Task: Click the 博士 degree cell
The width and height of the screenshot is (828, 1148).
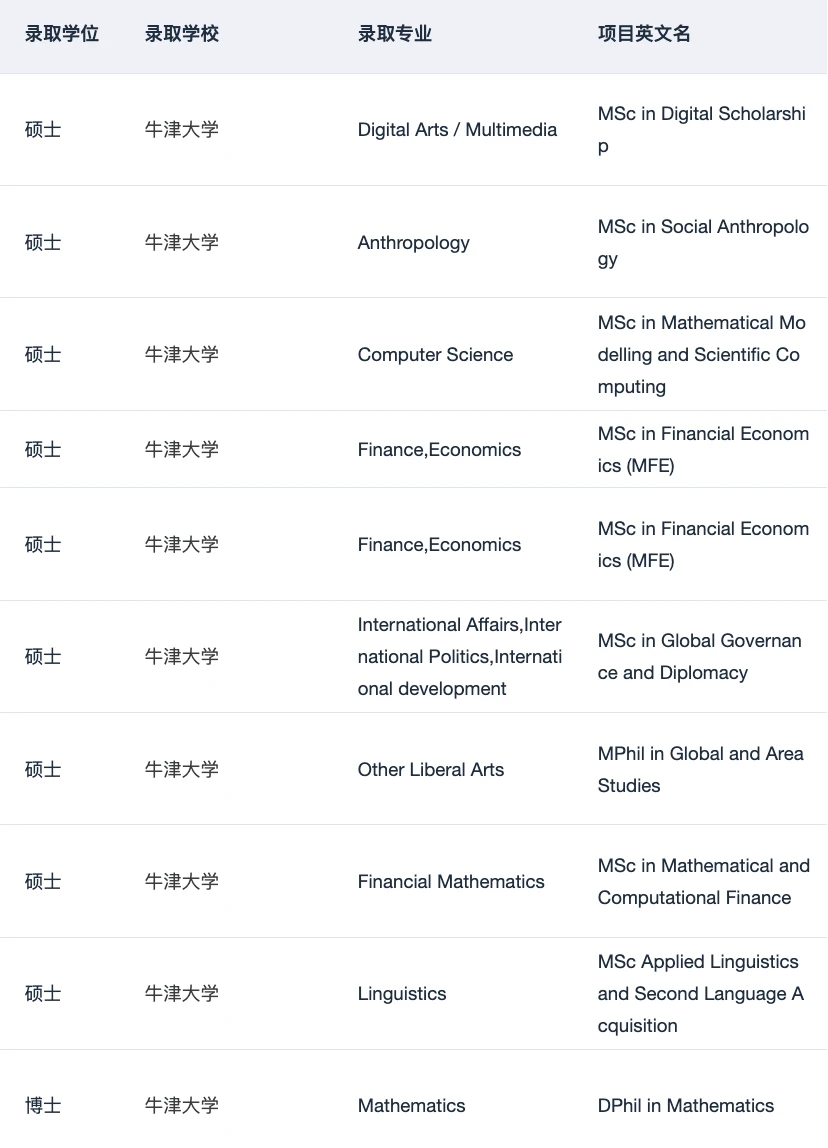Action: click(x=42, y=1106)
